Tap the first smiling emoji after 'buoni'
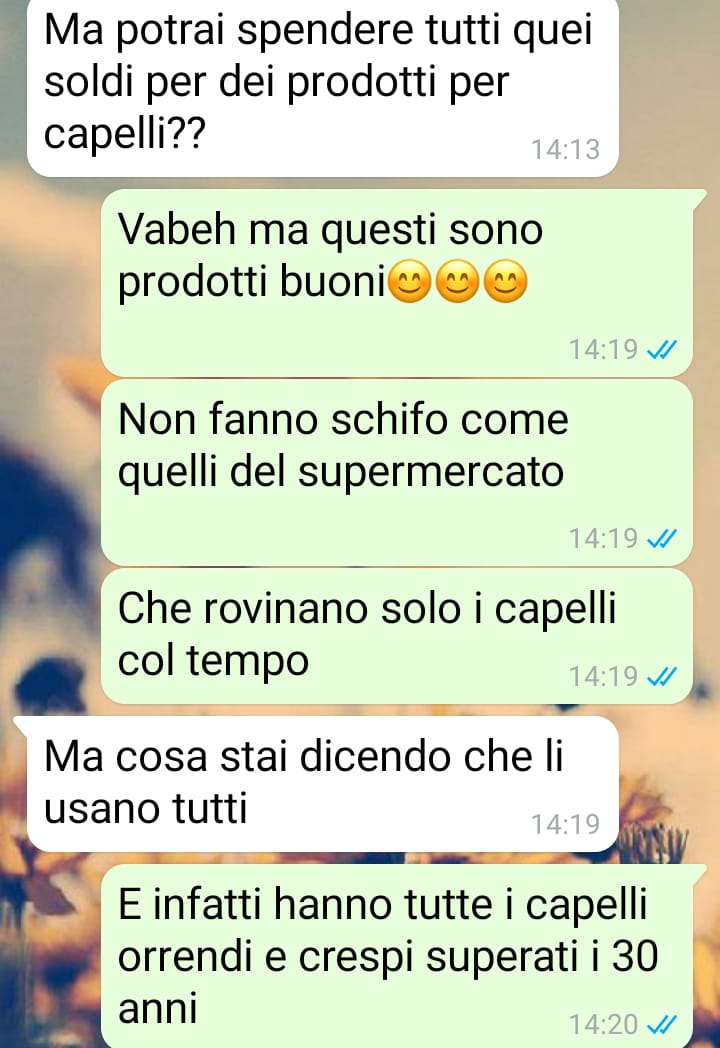Viewport: 720px width, 1048px height. [410, 281]
